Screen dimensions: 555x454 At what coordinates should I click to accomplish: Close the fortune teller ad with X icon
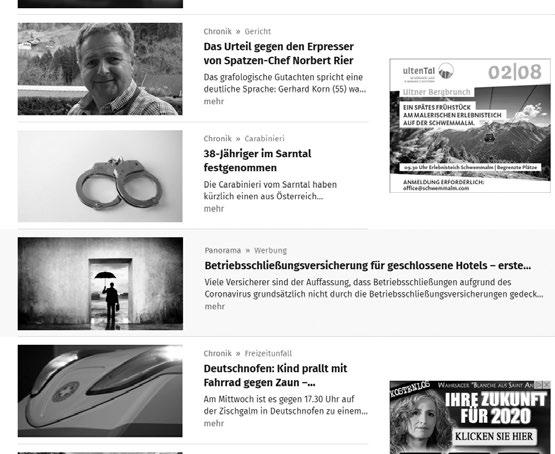tap(547, 384)
